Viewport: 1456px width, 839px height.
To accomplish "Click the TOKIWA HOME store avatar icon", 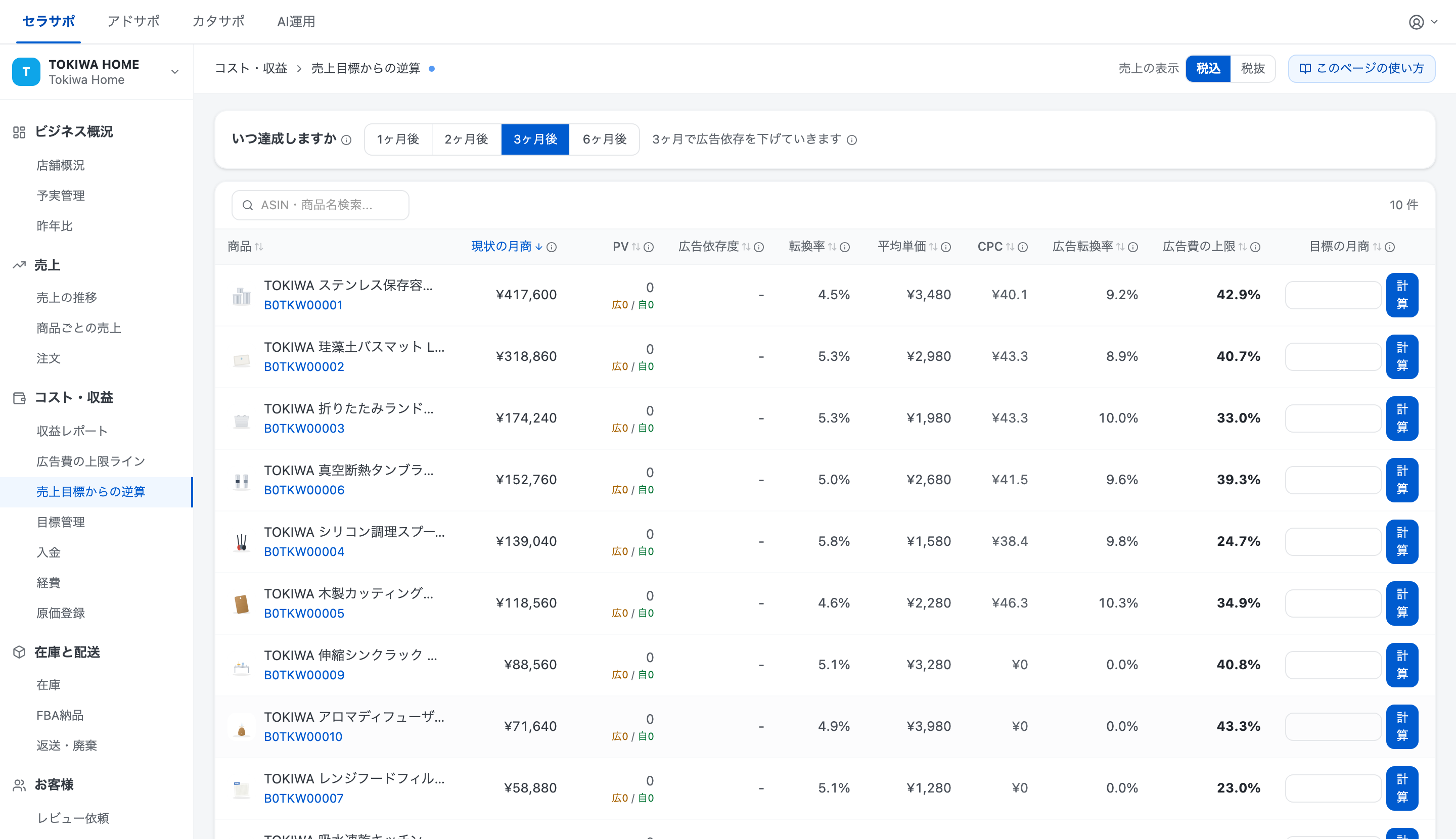I will pos(26,71).
